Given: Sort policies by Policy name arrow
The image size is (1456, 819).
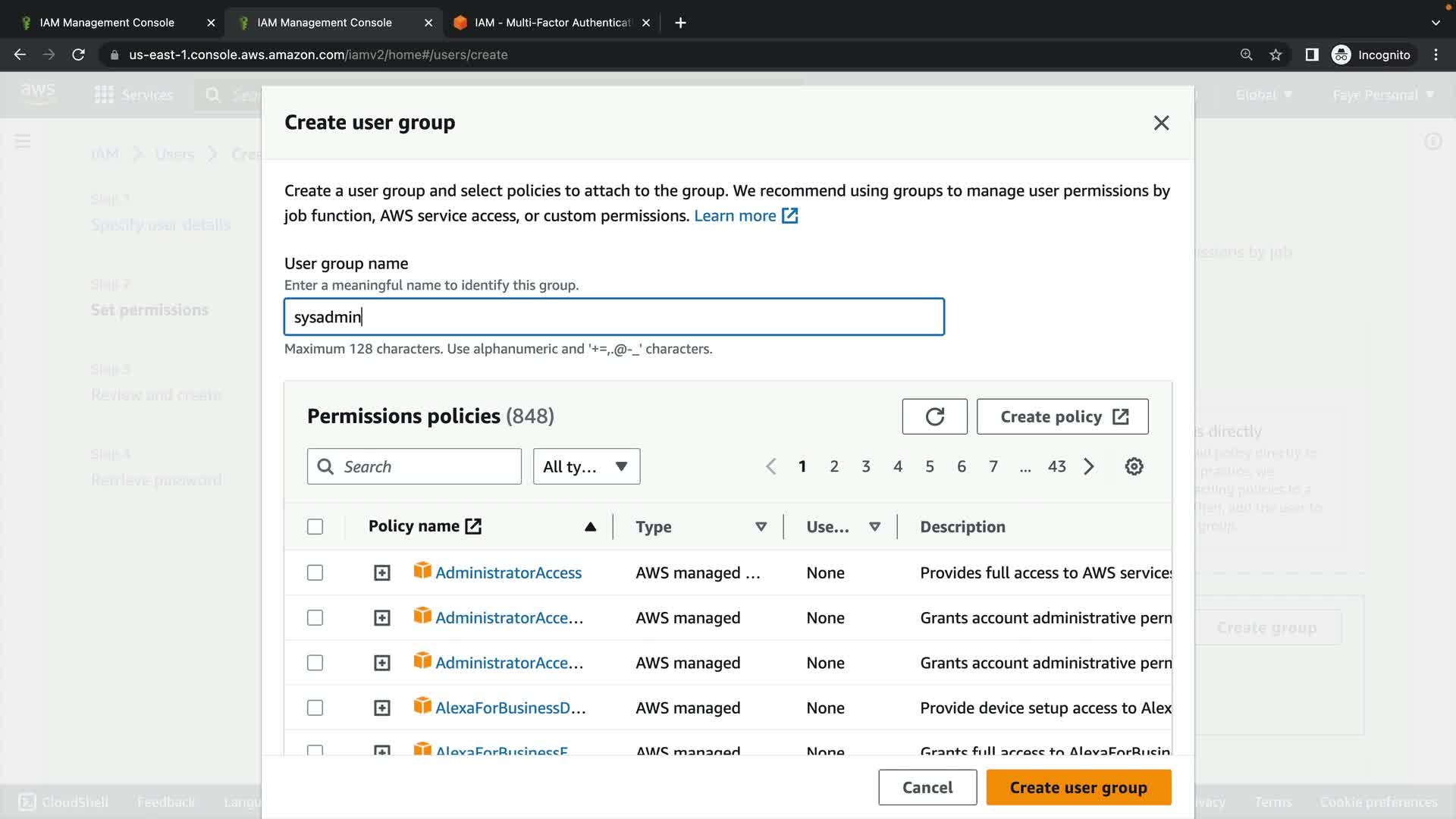Looking at the screenshot, I should point(590,527).
